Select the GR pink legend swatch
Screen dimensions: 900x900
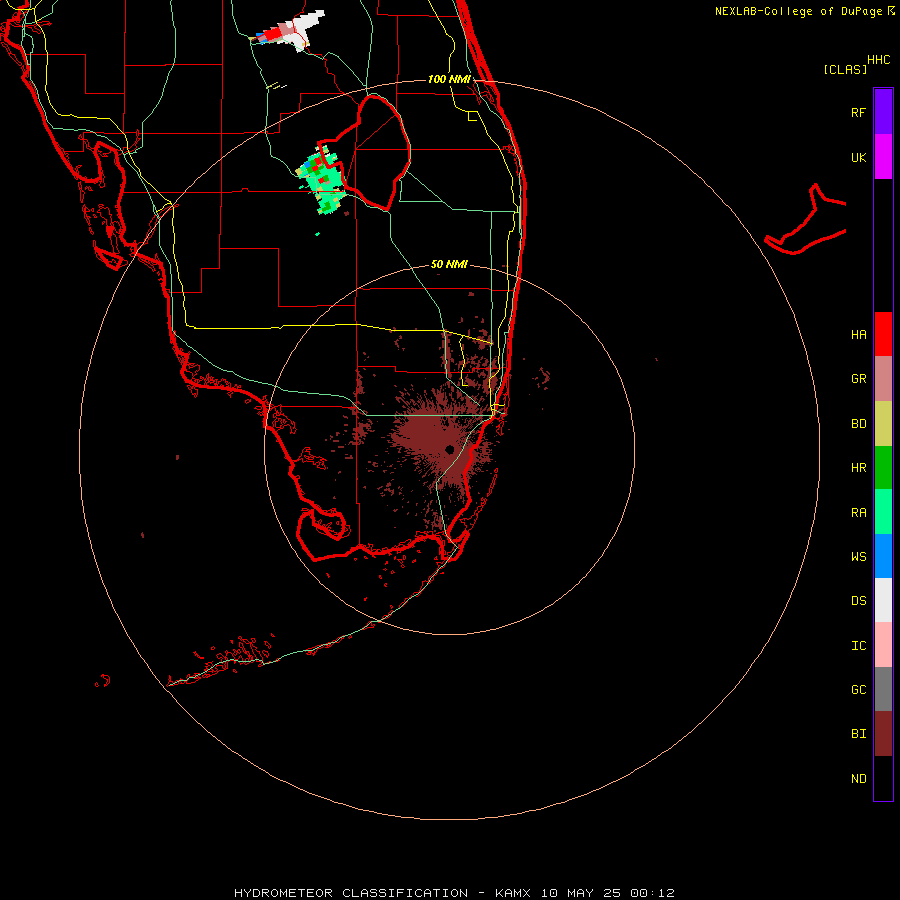pos(883,378)
